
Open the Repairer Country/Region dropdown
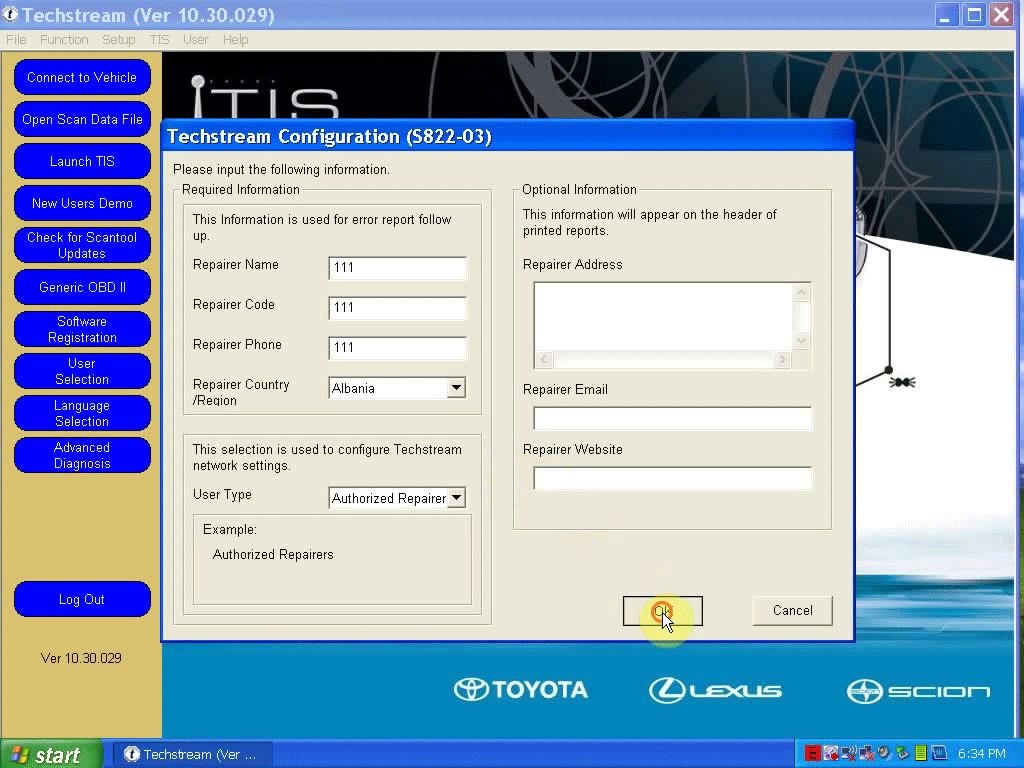point(456,388)
